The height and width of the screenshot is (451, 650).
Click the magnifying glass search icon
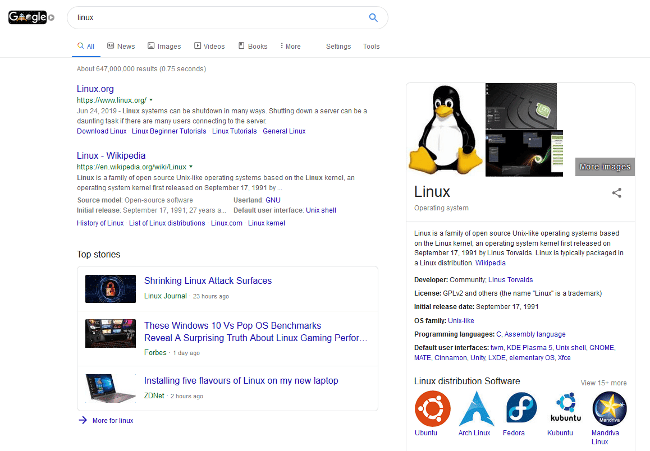[373, 17]
